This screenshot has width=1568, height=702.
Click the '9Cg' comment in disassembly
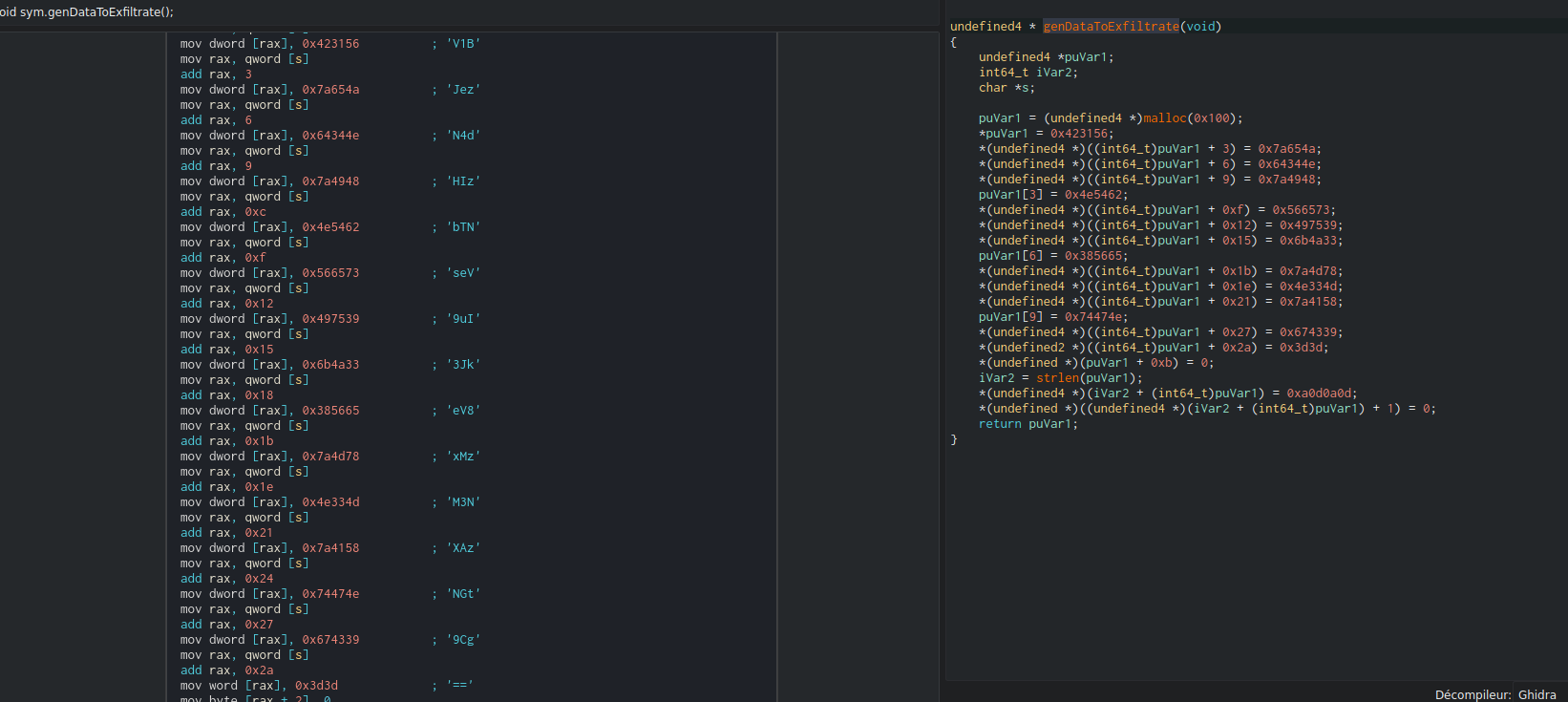[463, 640]
